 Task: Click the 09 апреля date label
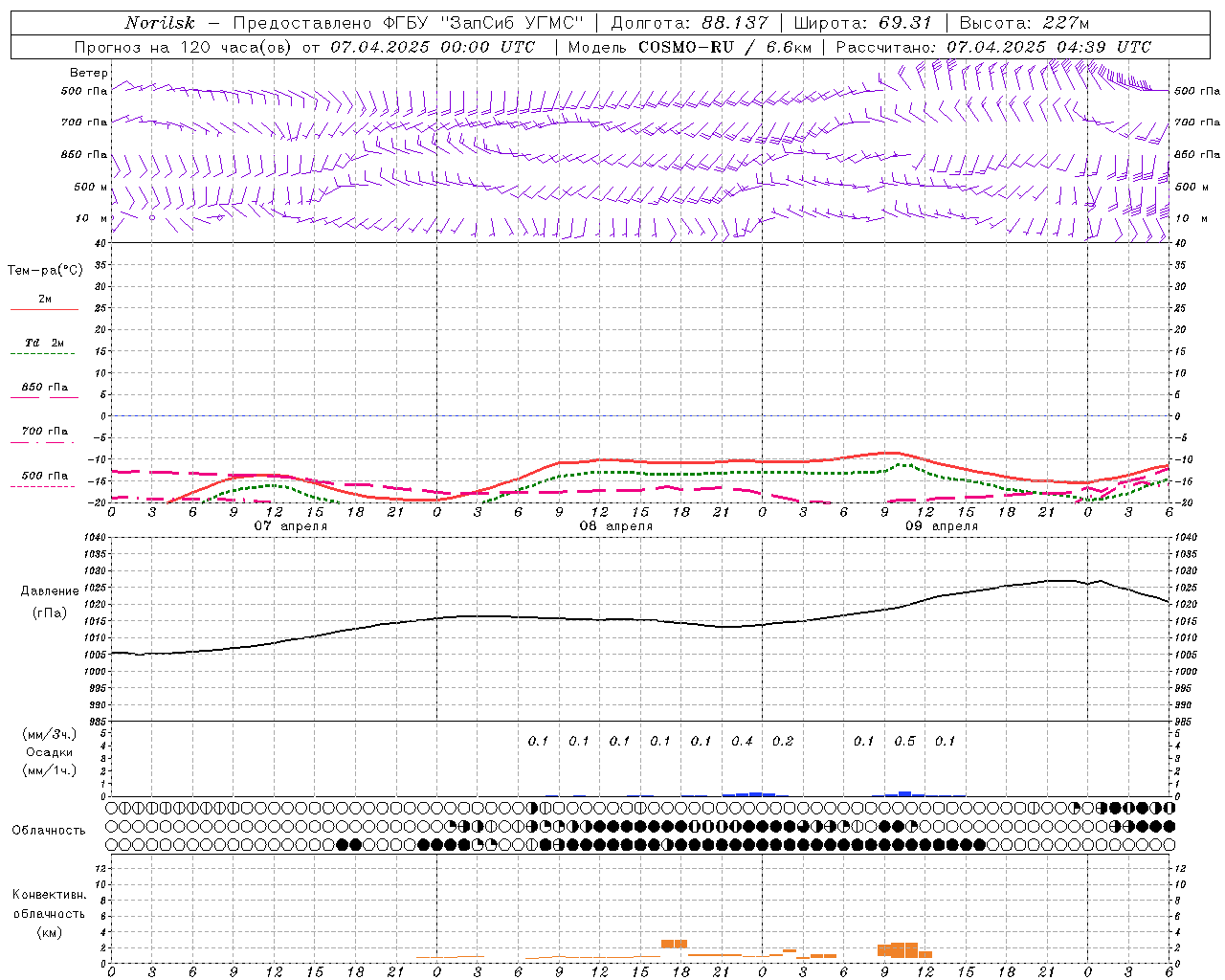(941, 526)
